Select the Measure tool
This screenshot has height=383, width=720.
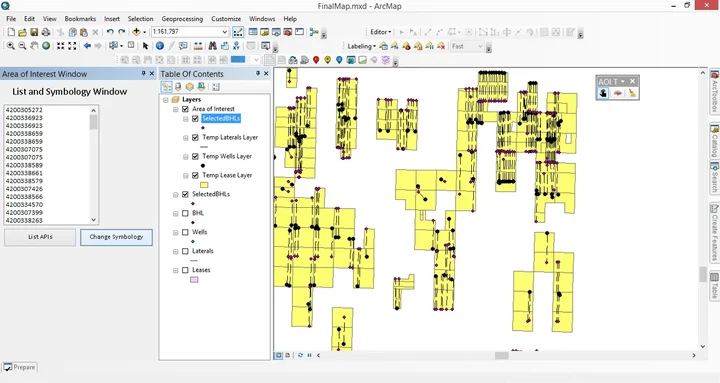coord(198,46)
